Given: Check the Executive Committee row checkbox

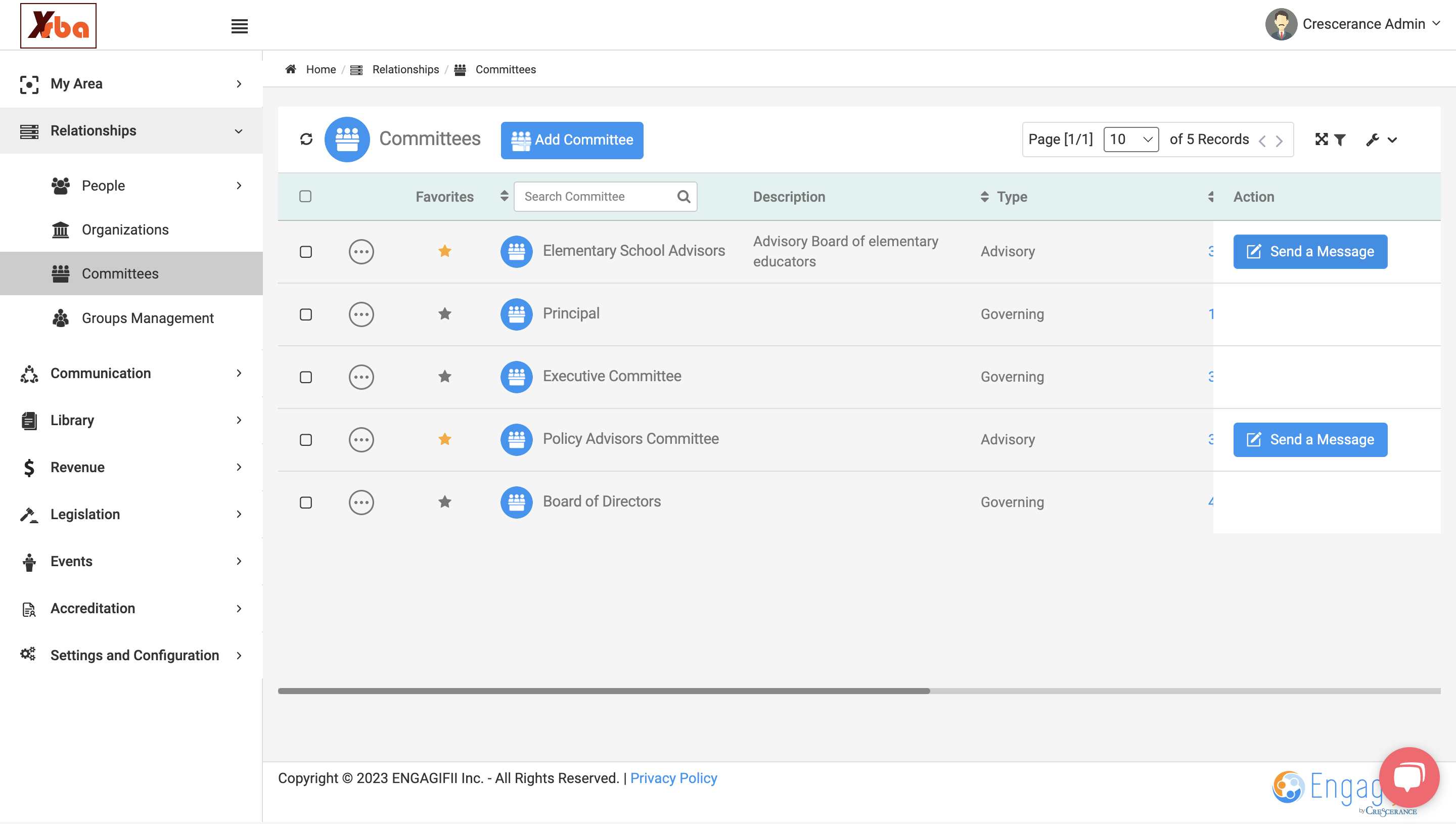Looking at the screenshot, I should coord(305,378).
